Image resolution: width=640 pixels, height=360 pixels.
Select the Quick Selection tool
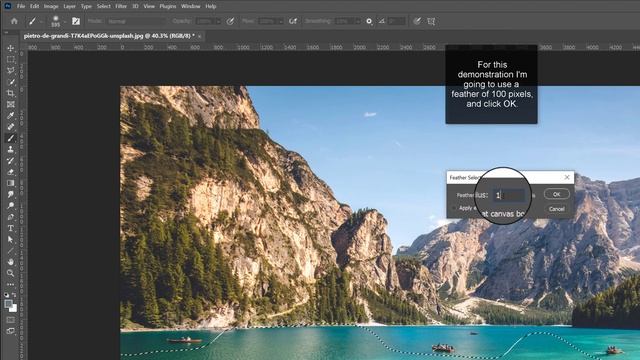(x=11, y=82)
